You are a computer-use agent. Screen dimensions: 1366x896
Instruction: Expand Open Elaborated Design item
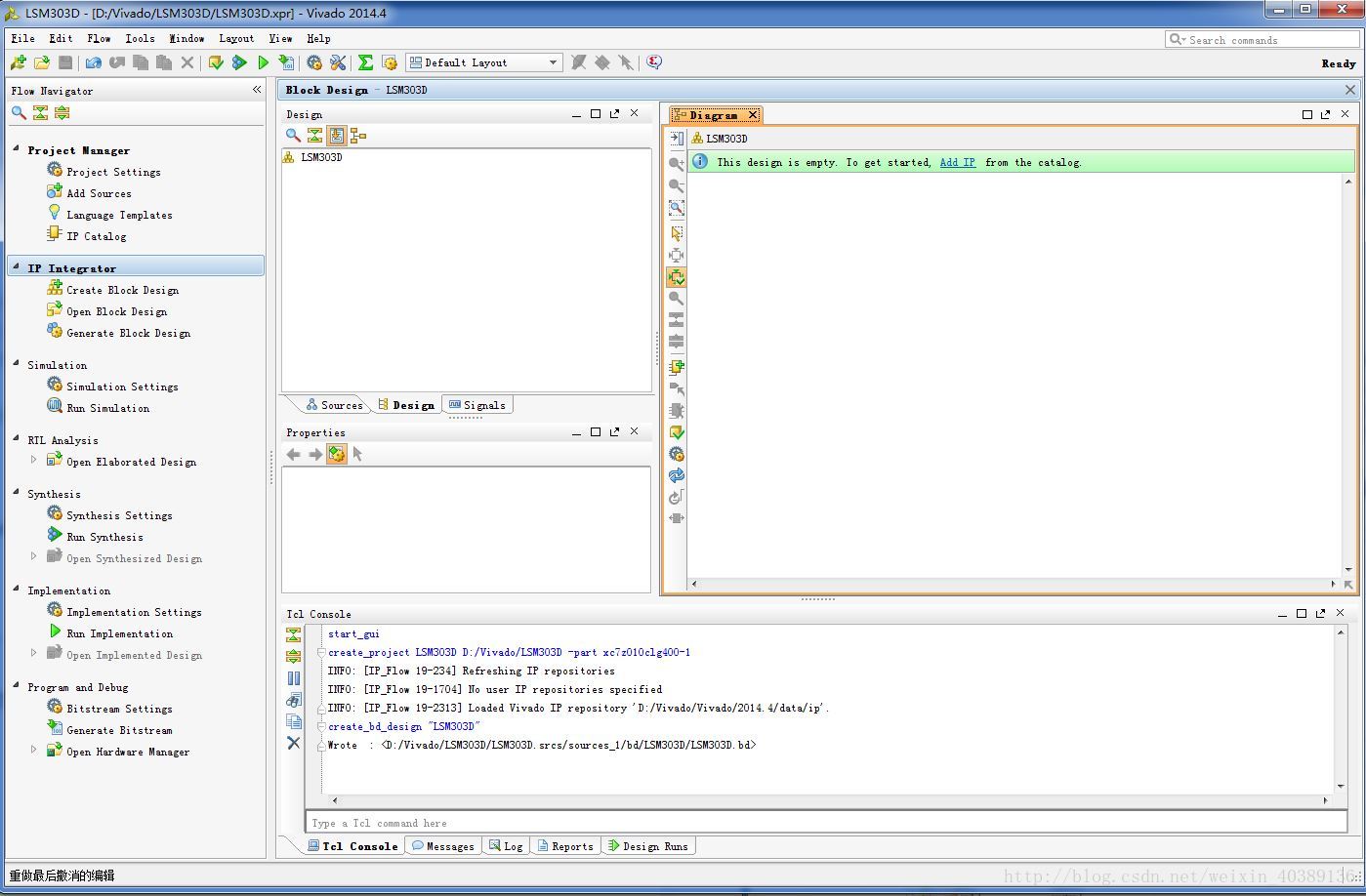pos(33,460)
